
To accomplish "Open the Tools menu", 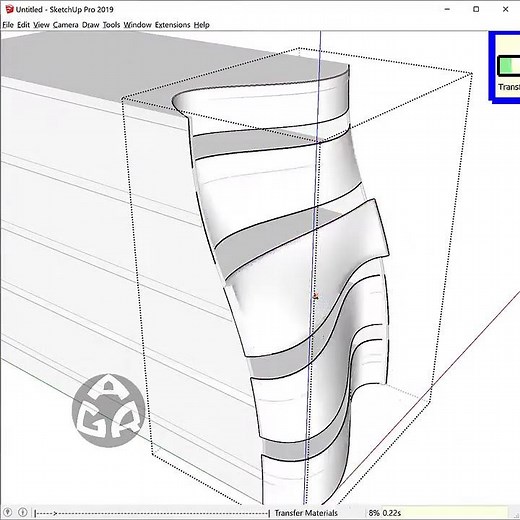I will point(111,25).
